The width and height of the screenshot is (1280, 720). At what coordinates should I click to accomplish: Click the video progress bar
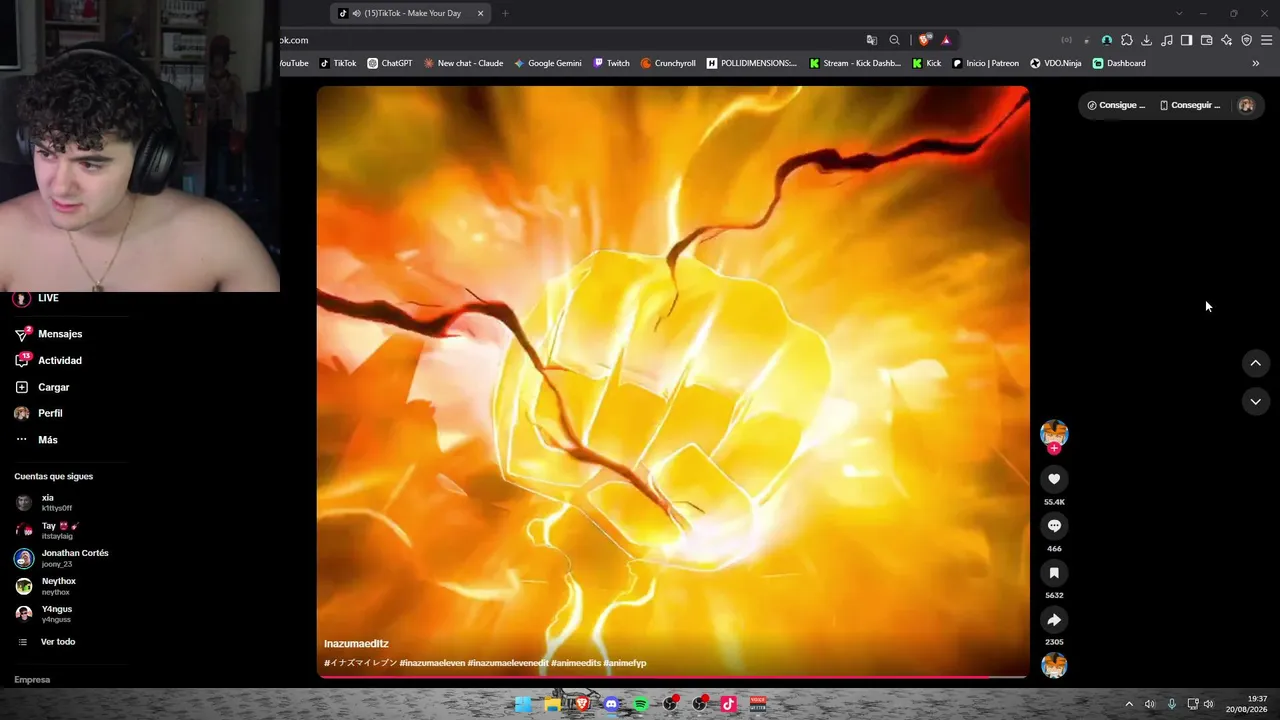(x=673, y=677)
